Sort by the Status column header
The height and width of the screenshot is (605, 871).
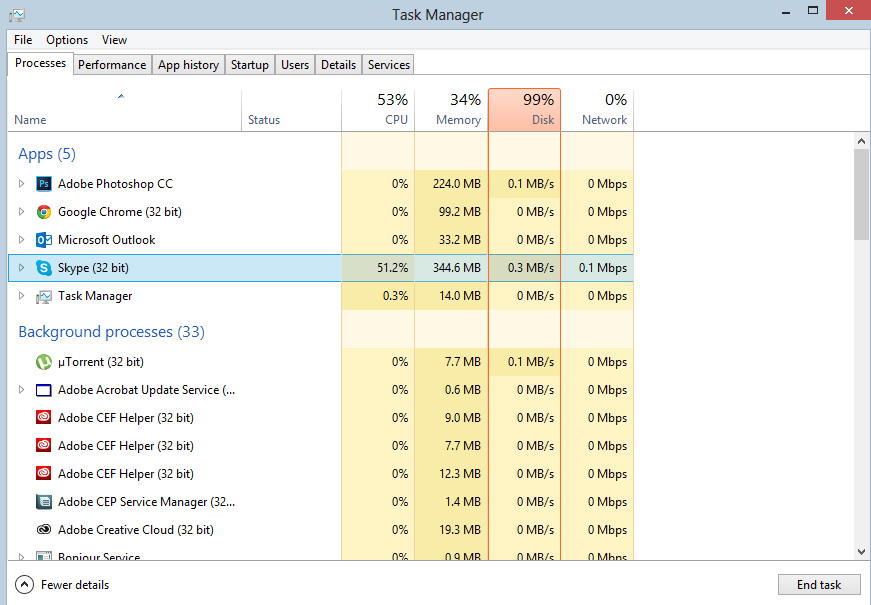click(292, 111)
